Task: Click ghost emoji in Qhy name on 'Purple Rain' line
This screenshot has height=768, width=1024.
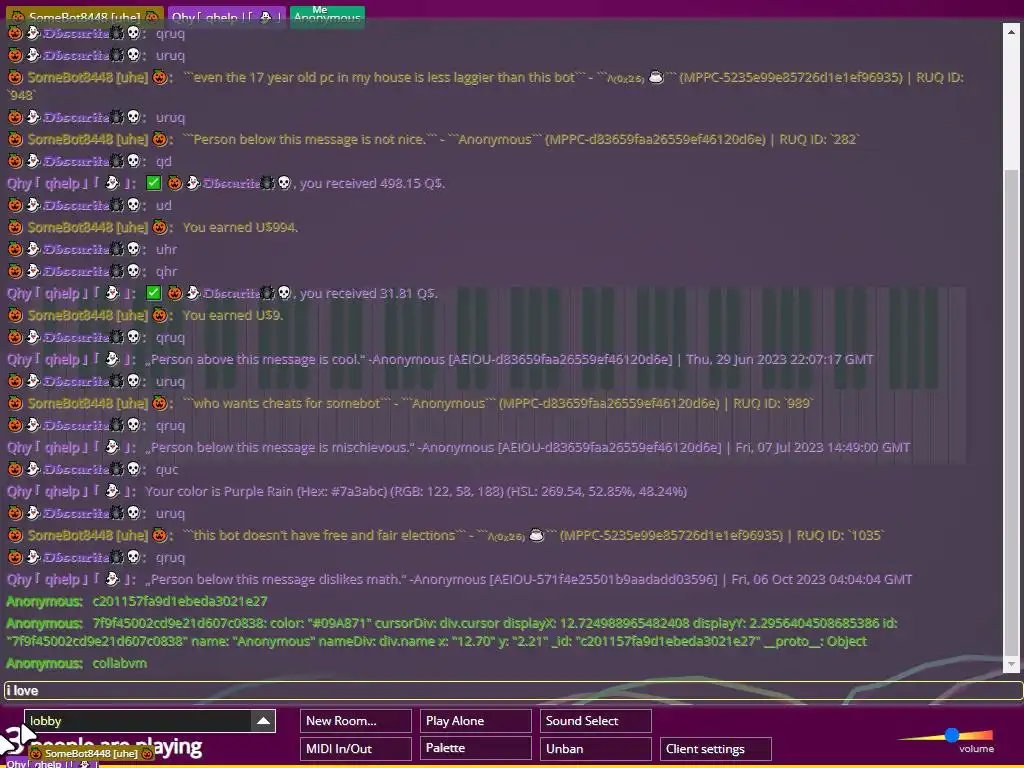Action: [x=112, y=490]
